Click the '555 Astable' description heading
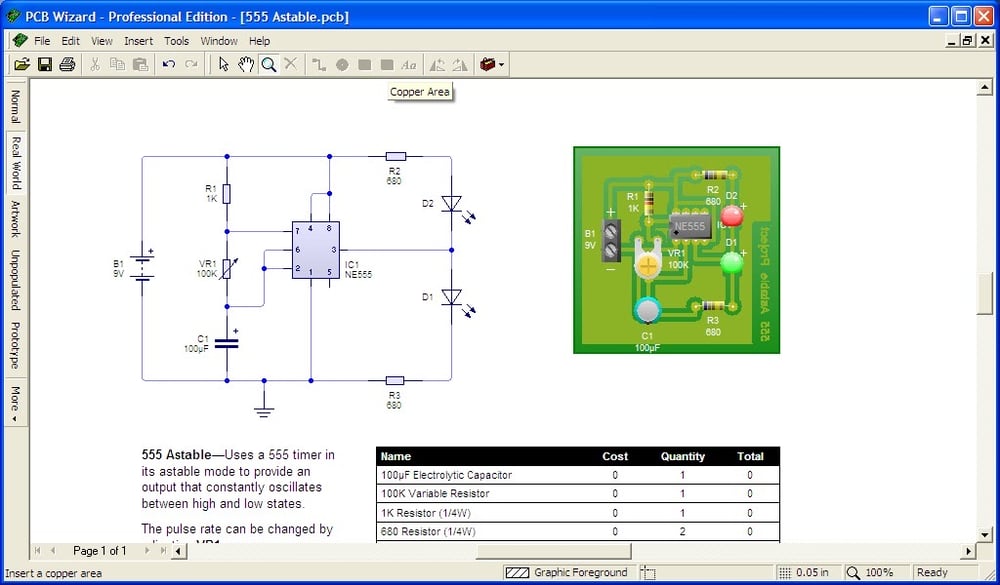Viewport: 1000px width, 585px height. coord(176,455)
